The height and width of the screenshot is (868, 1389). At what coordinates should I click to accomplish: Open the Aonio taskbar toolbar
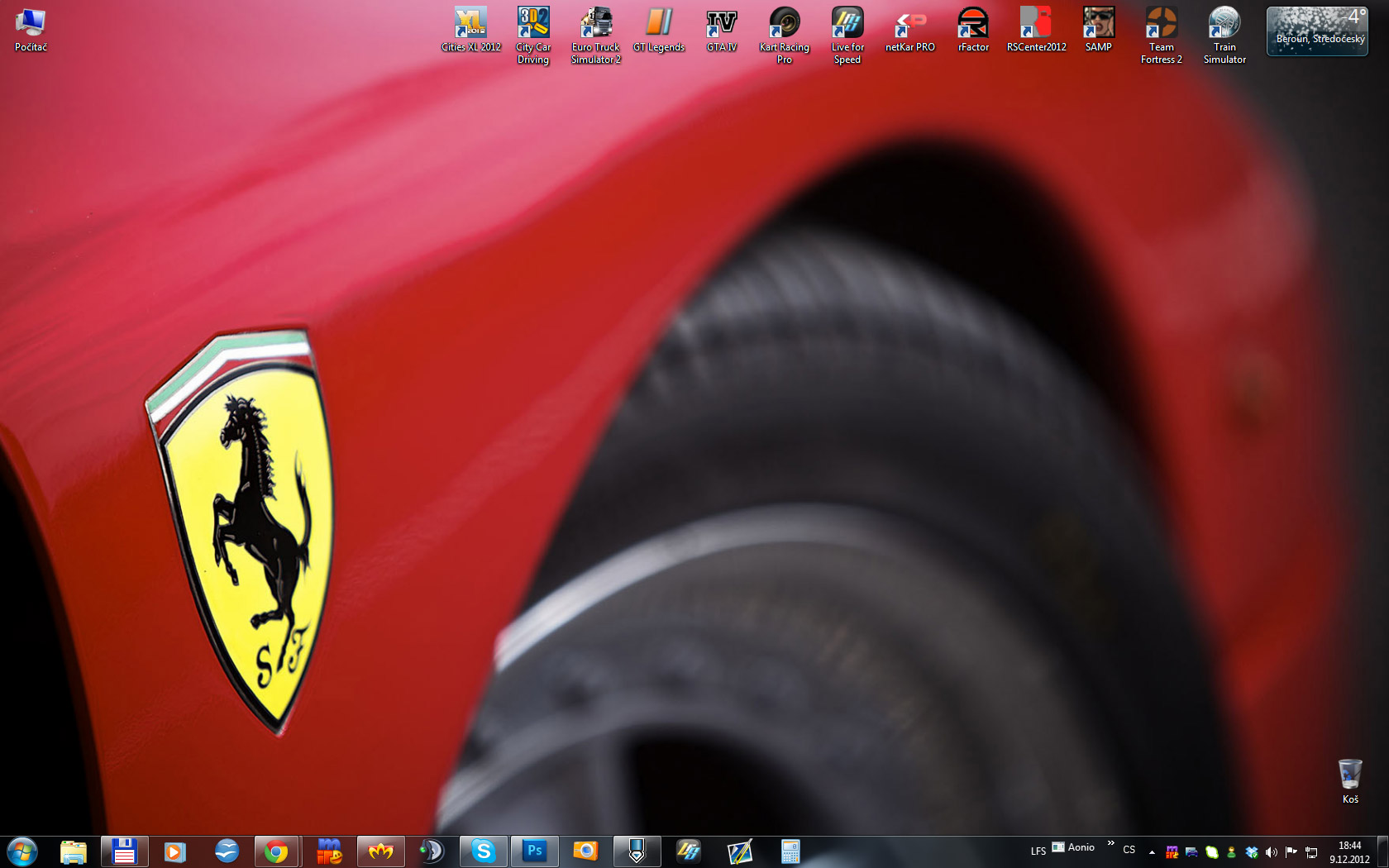[1073, 847]
